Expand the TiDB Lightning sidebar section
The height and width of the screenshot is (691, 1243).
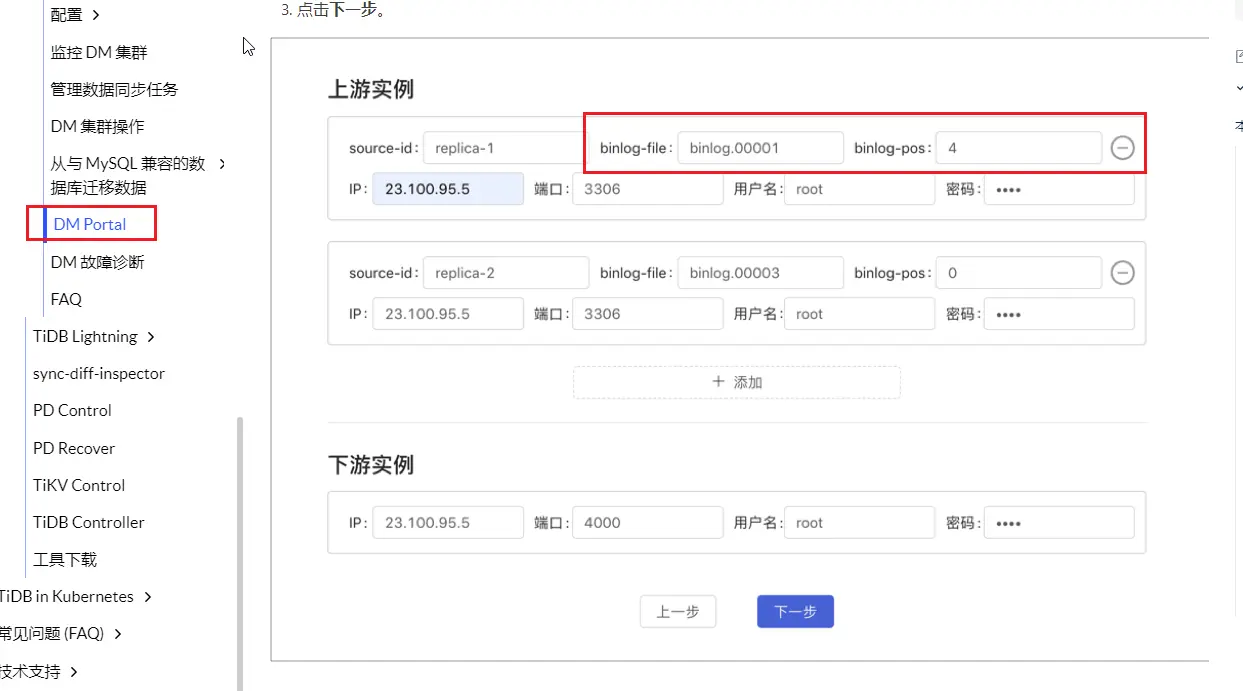pyautogui.click(x=151, y=337)
